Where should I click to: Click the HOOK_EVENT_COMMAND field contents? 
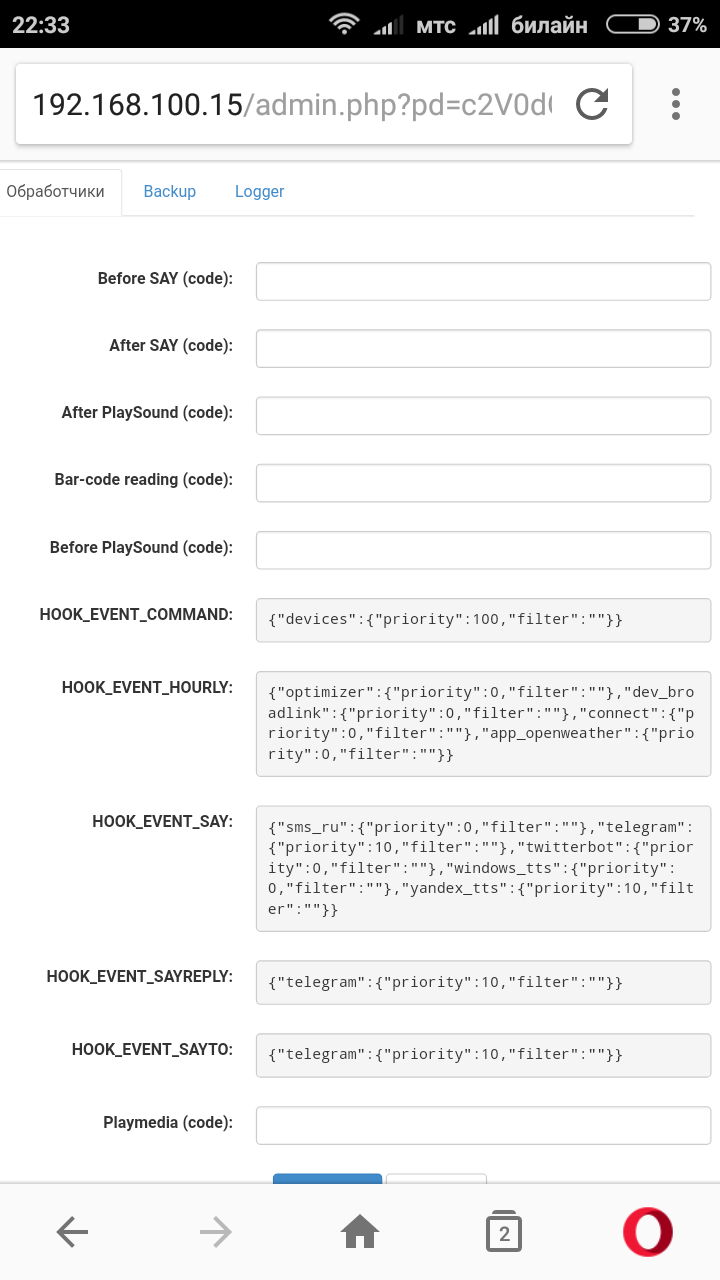(x=482, y=619)
